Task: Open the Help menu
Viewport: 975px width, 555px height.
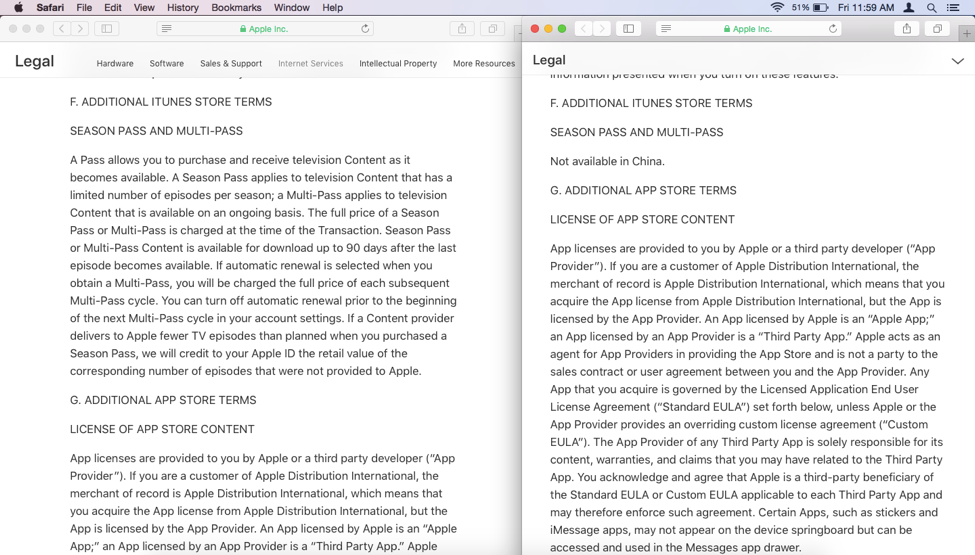Action: coord(333,7)
